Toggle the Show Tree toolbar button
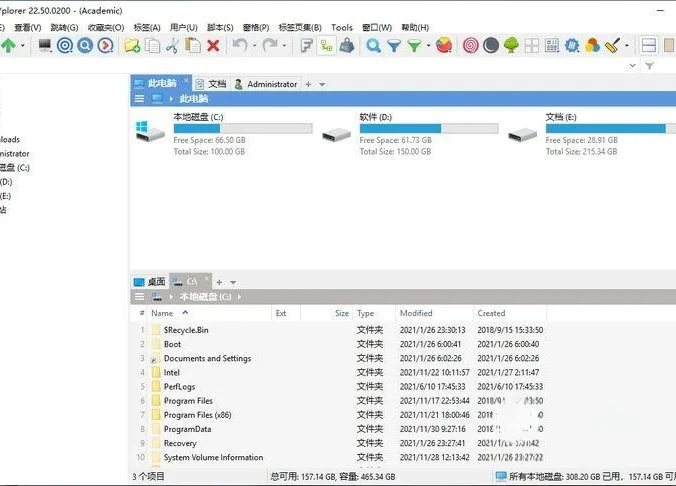Image resolution: width=676 pixels, height=486 pixels. pos(326,45)
